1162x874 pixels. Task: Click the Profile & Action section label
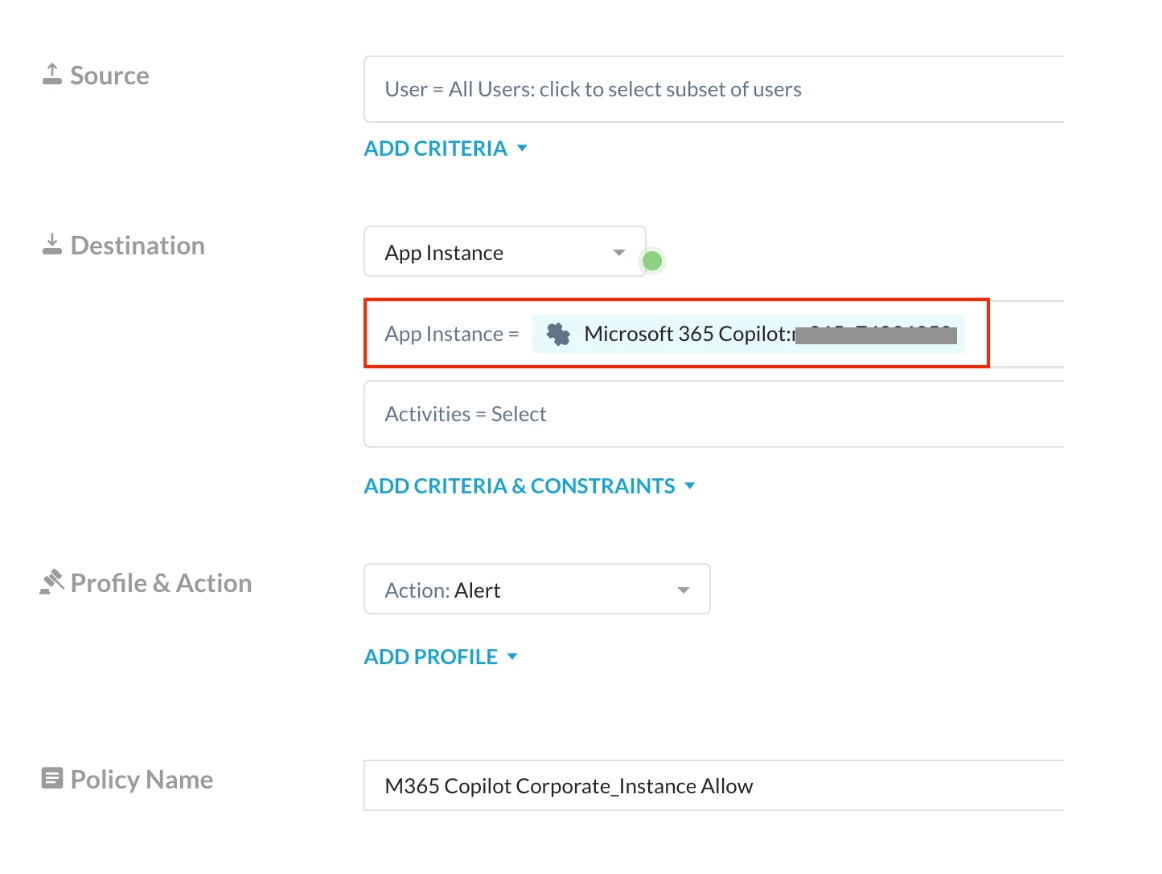point(162,583)
